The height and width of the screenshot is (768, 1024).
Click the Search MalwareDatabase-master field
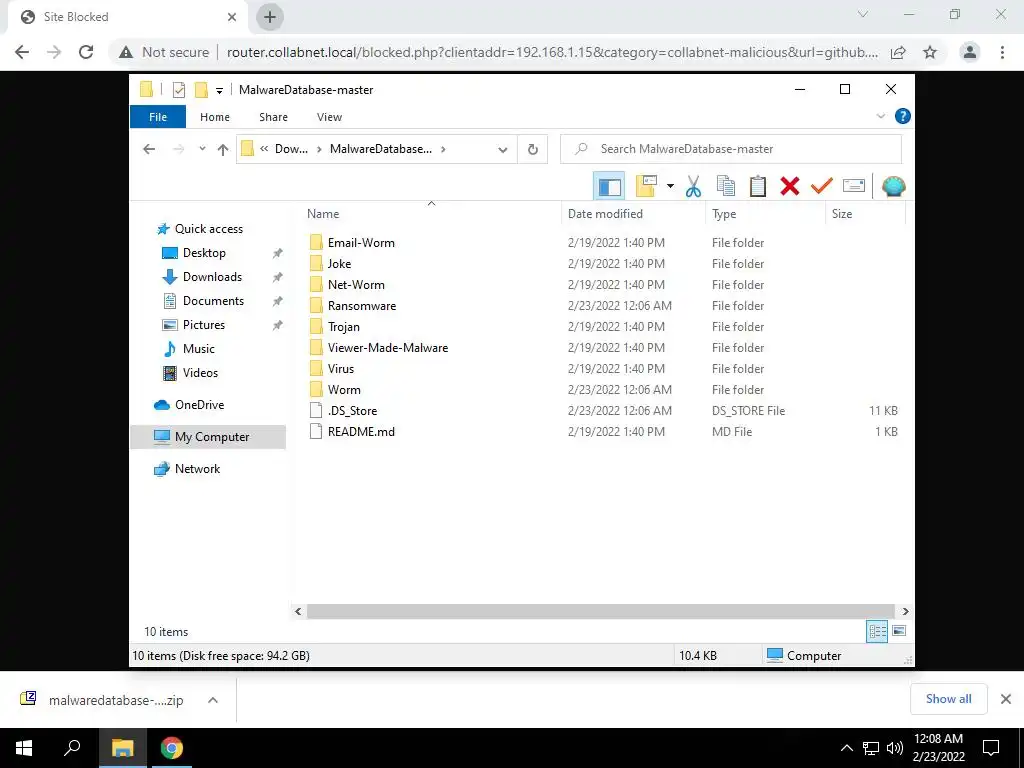point(731,149)
